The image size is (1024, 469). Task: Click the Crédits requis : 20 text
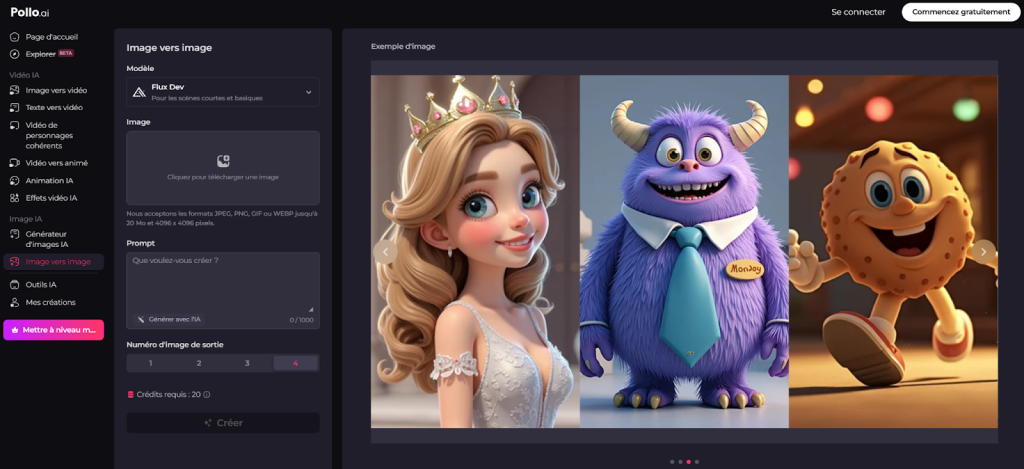(x=168, y=395)
